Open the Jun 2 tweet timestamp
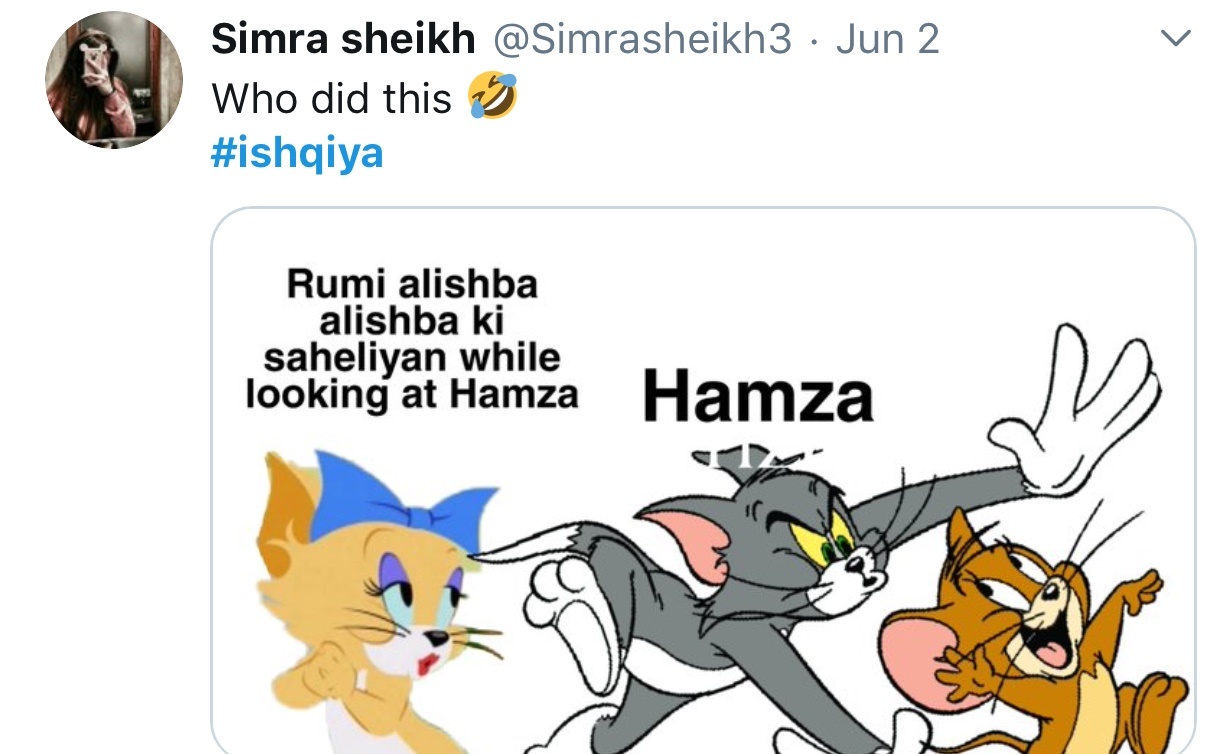 [x=888, y=40]
